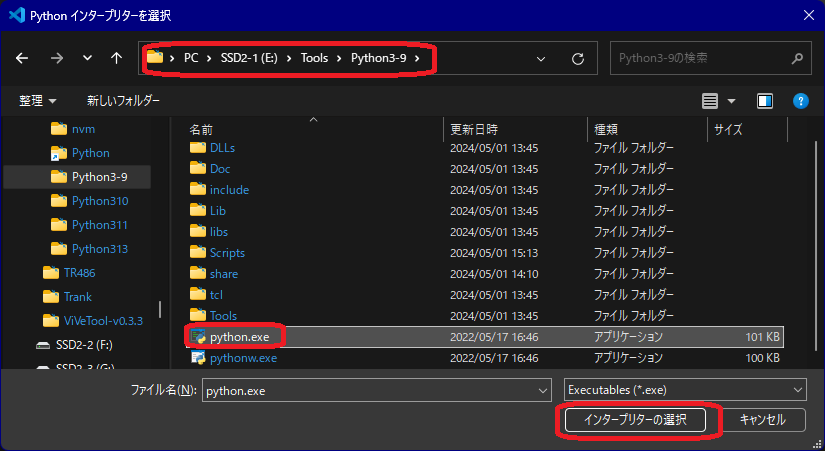
Task: Click the share folder icon
Action: click(198, 274)
